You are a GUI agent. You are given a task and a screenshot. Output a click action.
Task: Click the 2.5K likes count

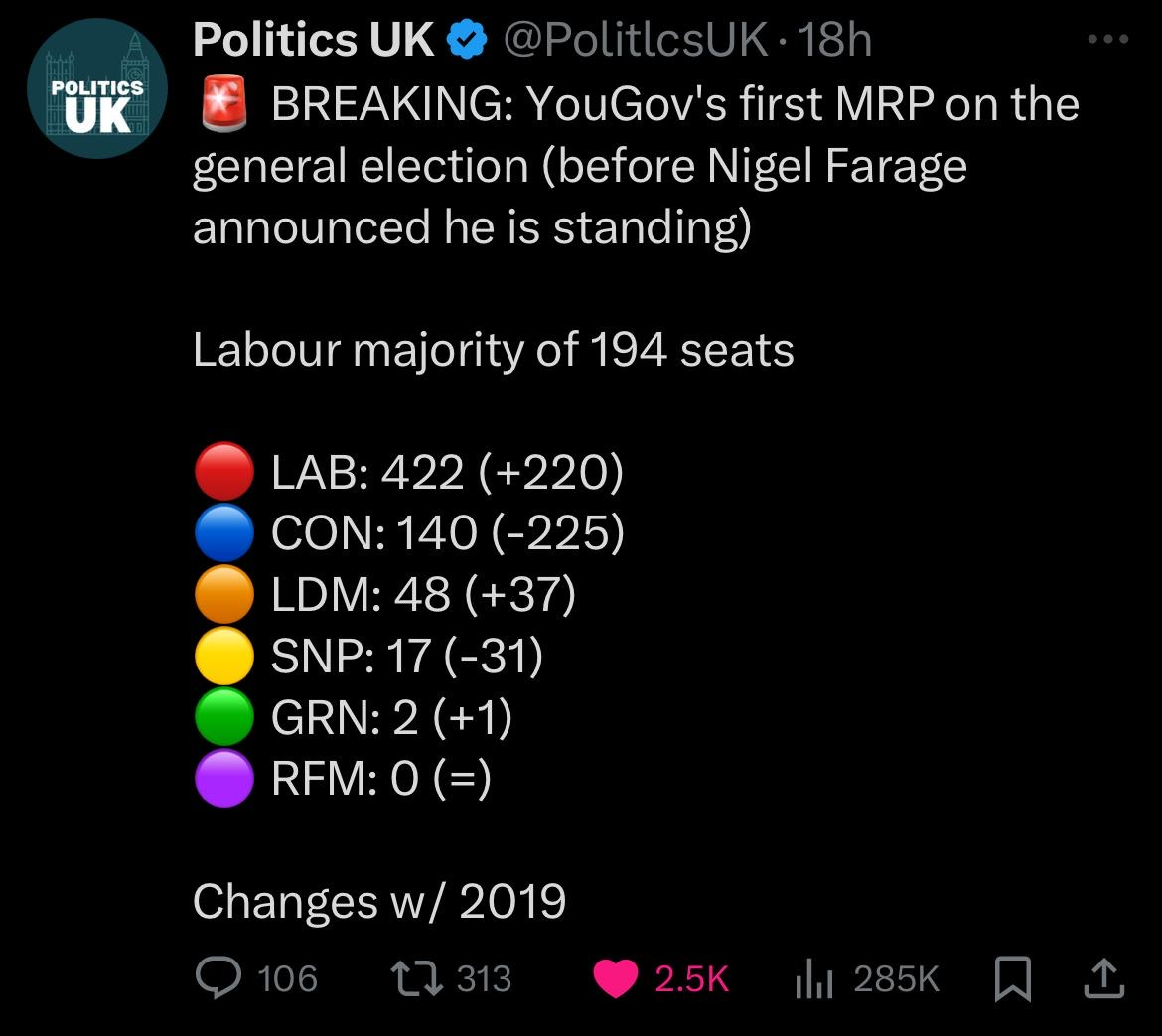[x=691, y=978]
